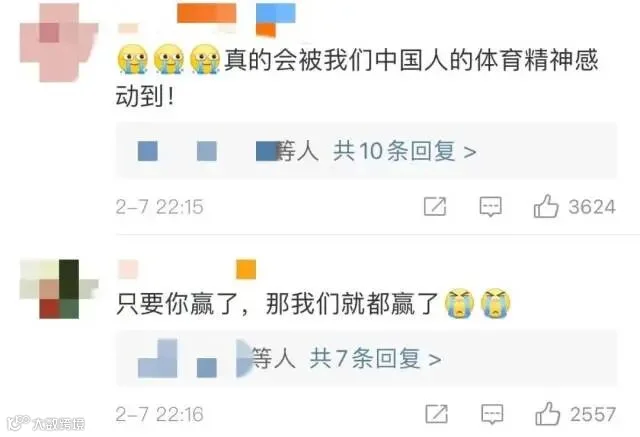This screenshot has width=640, height=437.
Task: Share the first comment via repost icon
Action: tap(435, 206)
